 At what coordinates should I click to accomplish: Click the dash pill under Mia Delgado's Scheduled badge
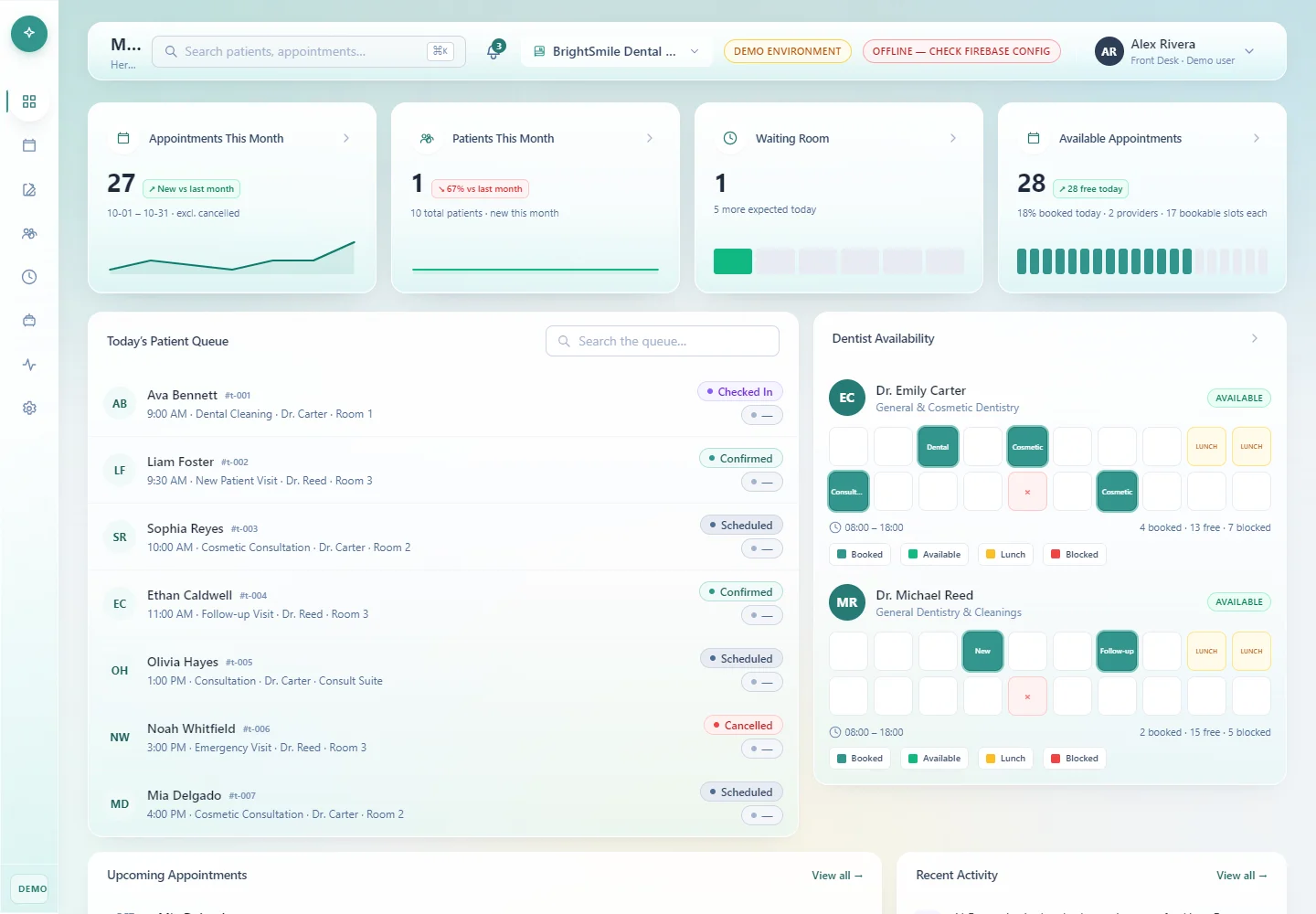762,815
